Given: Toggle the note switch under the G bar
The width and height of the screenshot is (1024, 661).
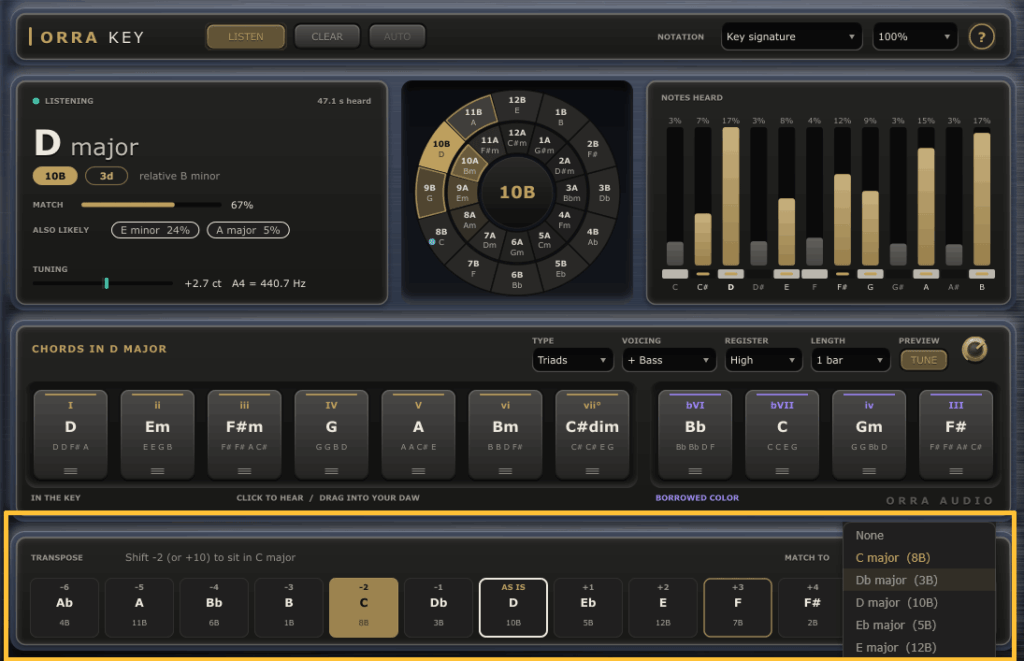Looking at the screenshot, I should 870,274.
